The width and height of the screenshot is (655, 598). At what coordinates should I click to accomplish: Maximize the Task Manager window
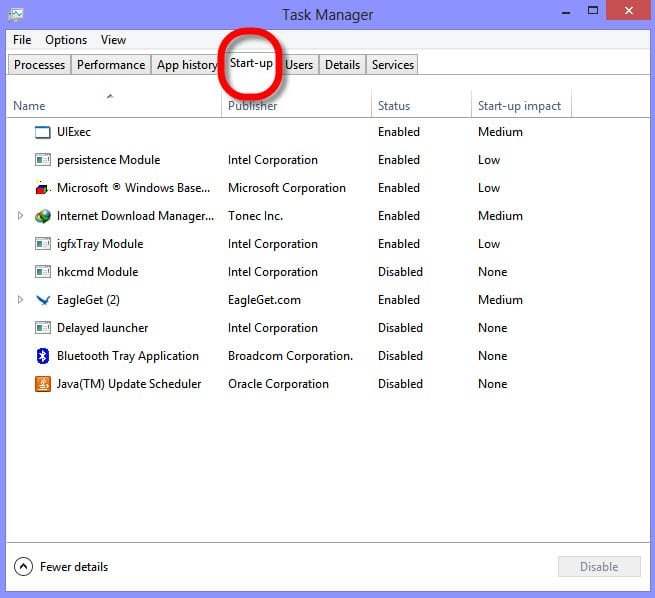(x=593, y=10)
